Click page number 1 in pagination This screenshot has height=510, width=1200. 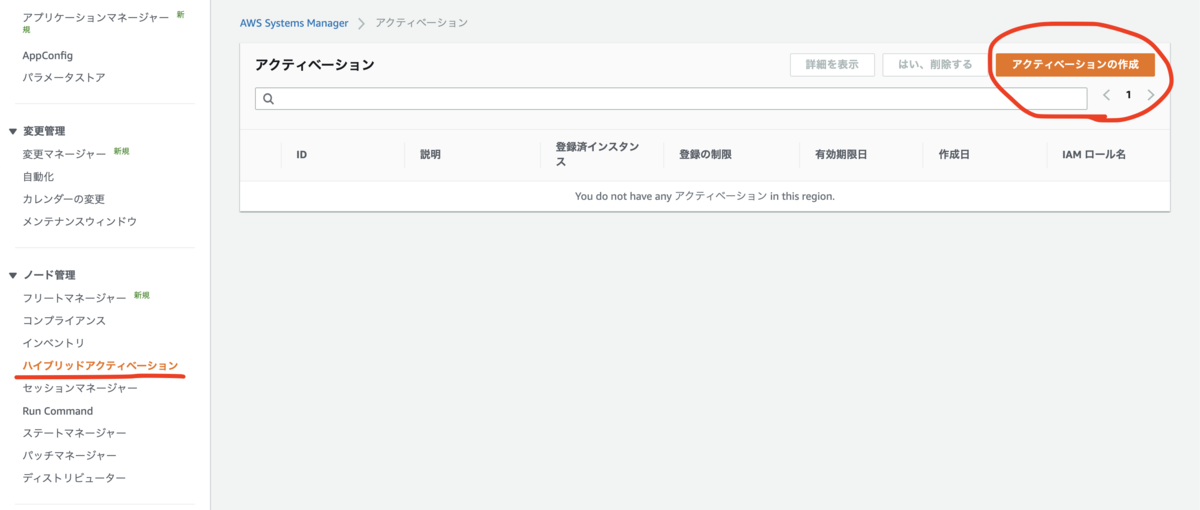[1128, 96]
